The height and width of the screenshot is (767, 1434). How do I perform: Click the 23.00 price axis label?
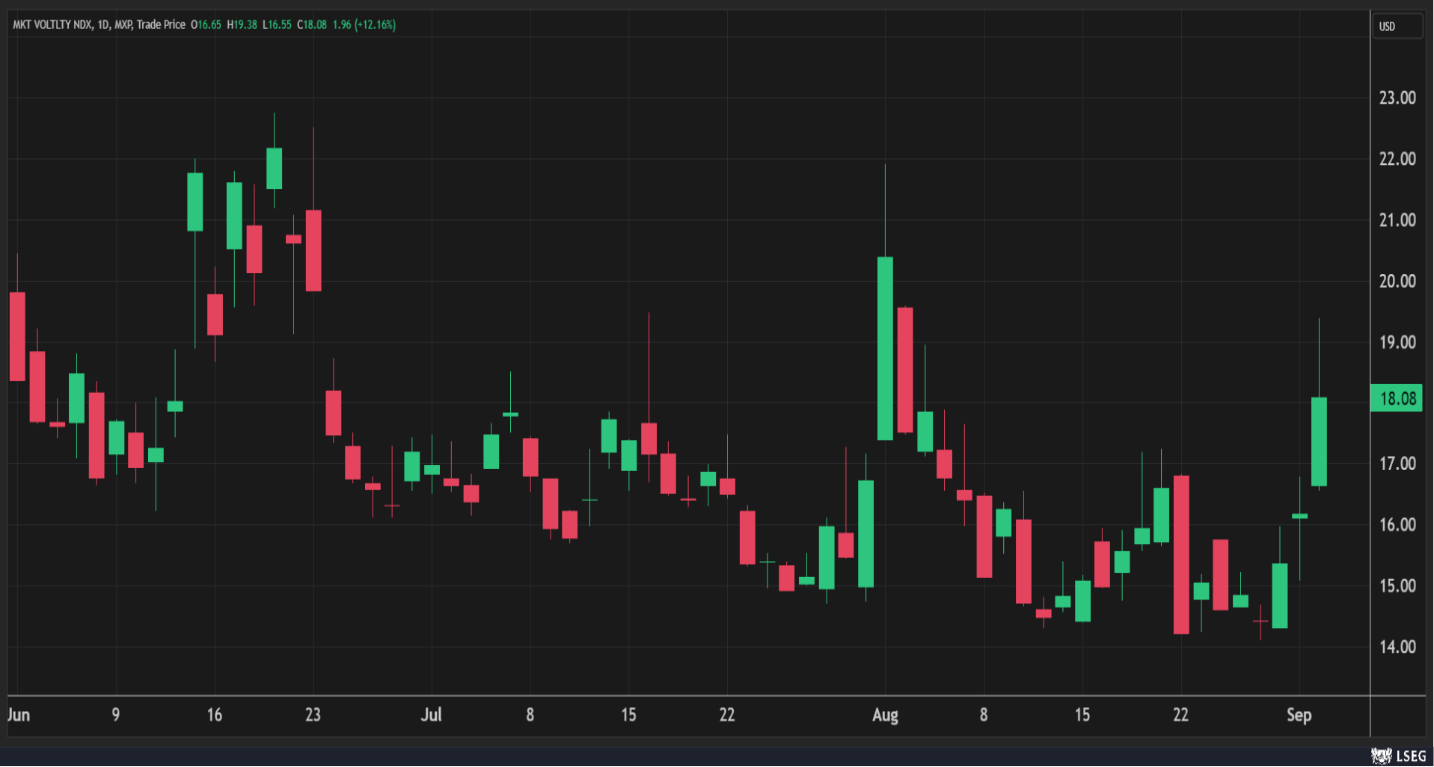(1397, 98)
